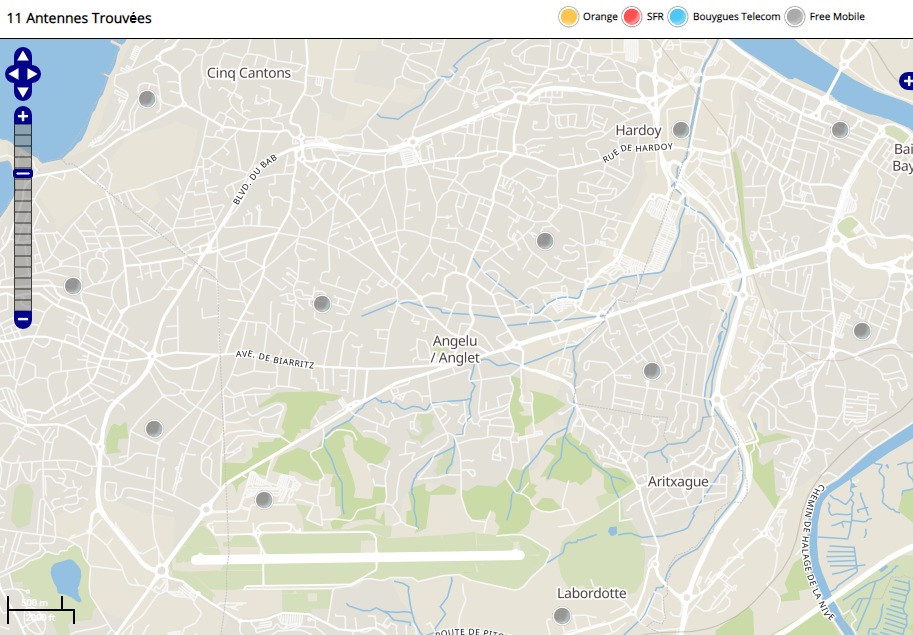Toggle the Bouygues Telecom blue circle
913x635 pixels.
[679, 17]
